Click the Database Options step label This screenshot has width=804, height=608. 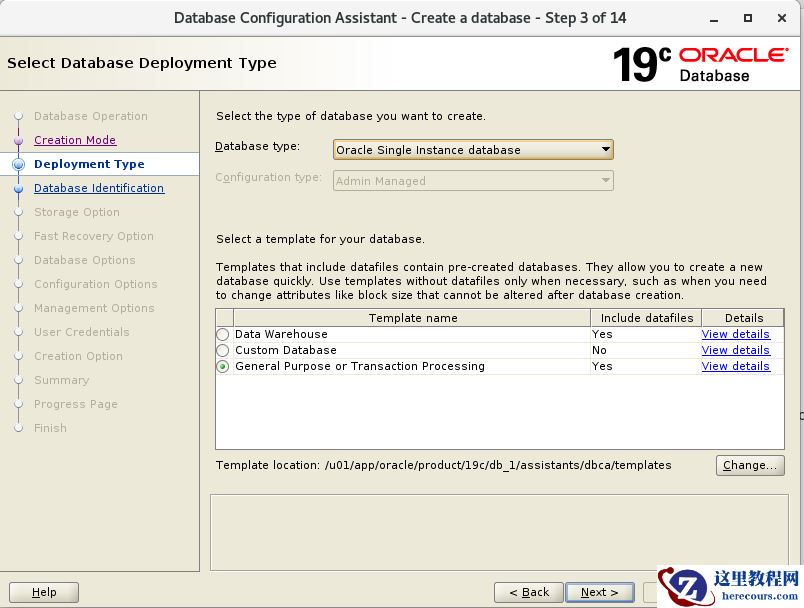85,260
